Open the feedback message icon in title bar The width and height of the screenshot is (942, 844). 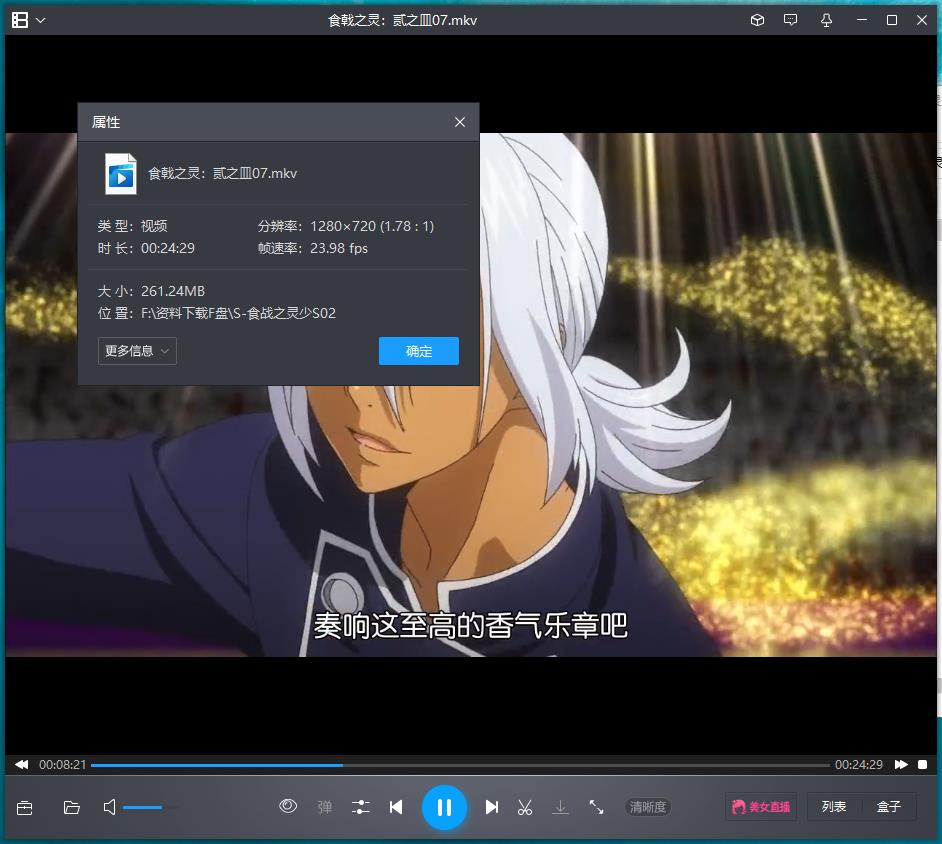pos(791,20)
